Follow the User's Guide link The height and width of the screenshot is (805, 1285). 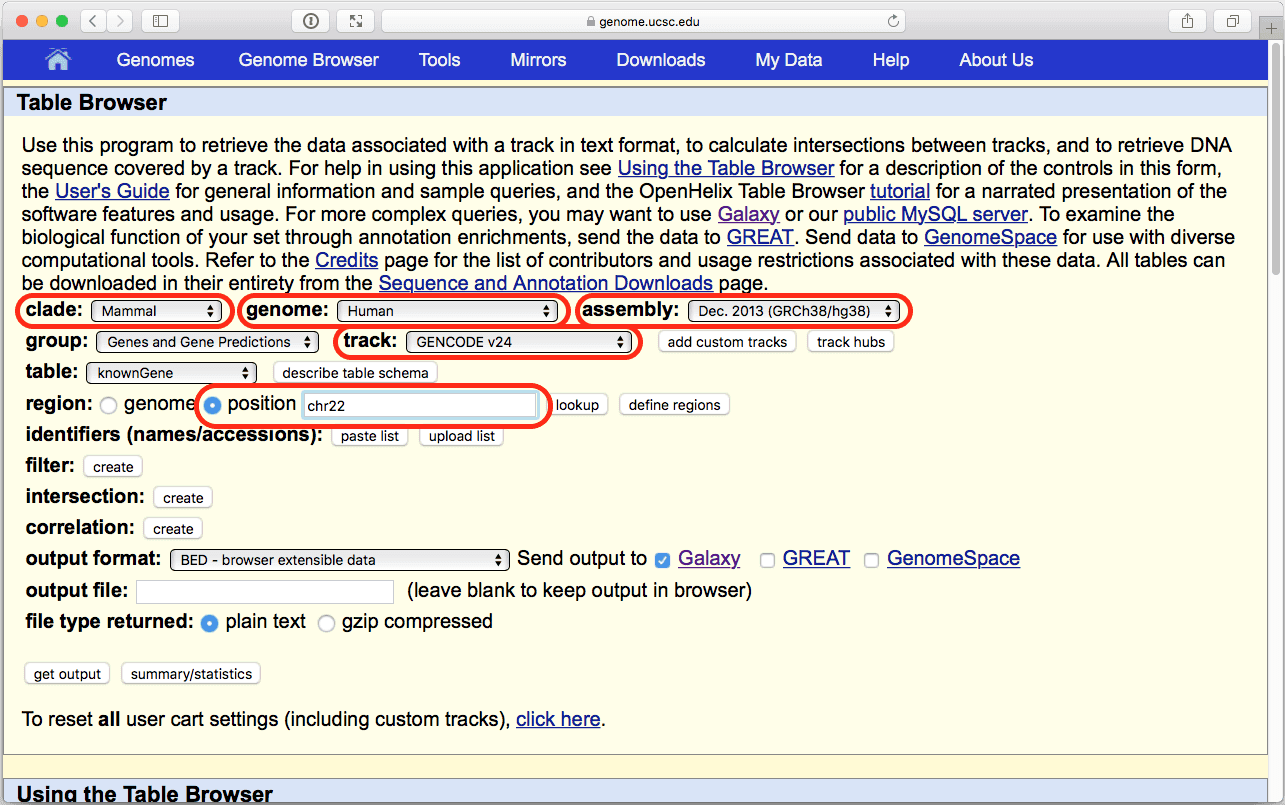[x=111, y=191]
